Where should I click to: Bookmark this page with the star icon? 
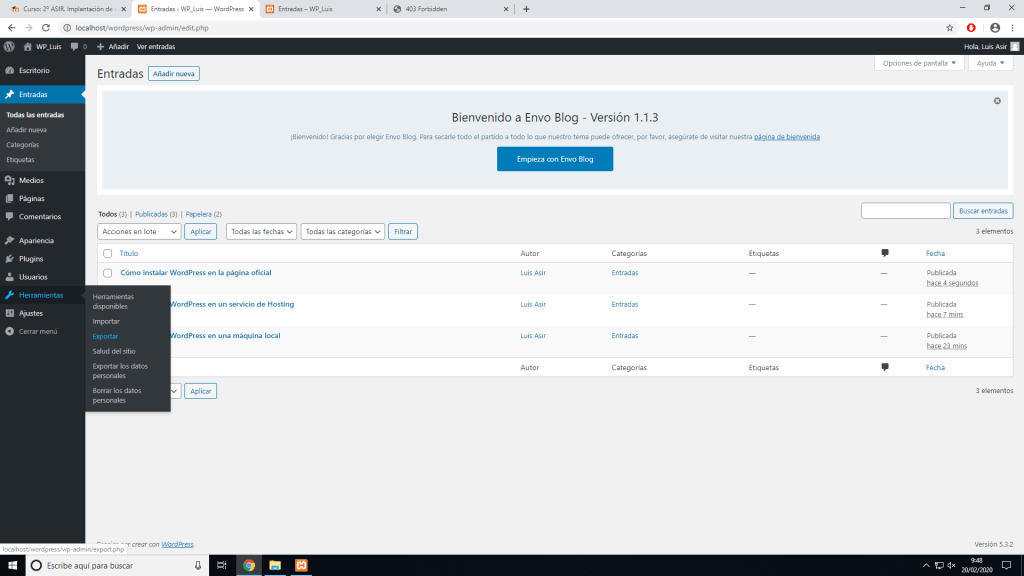pos(949,27)
